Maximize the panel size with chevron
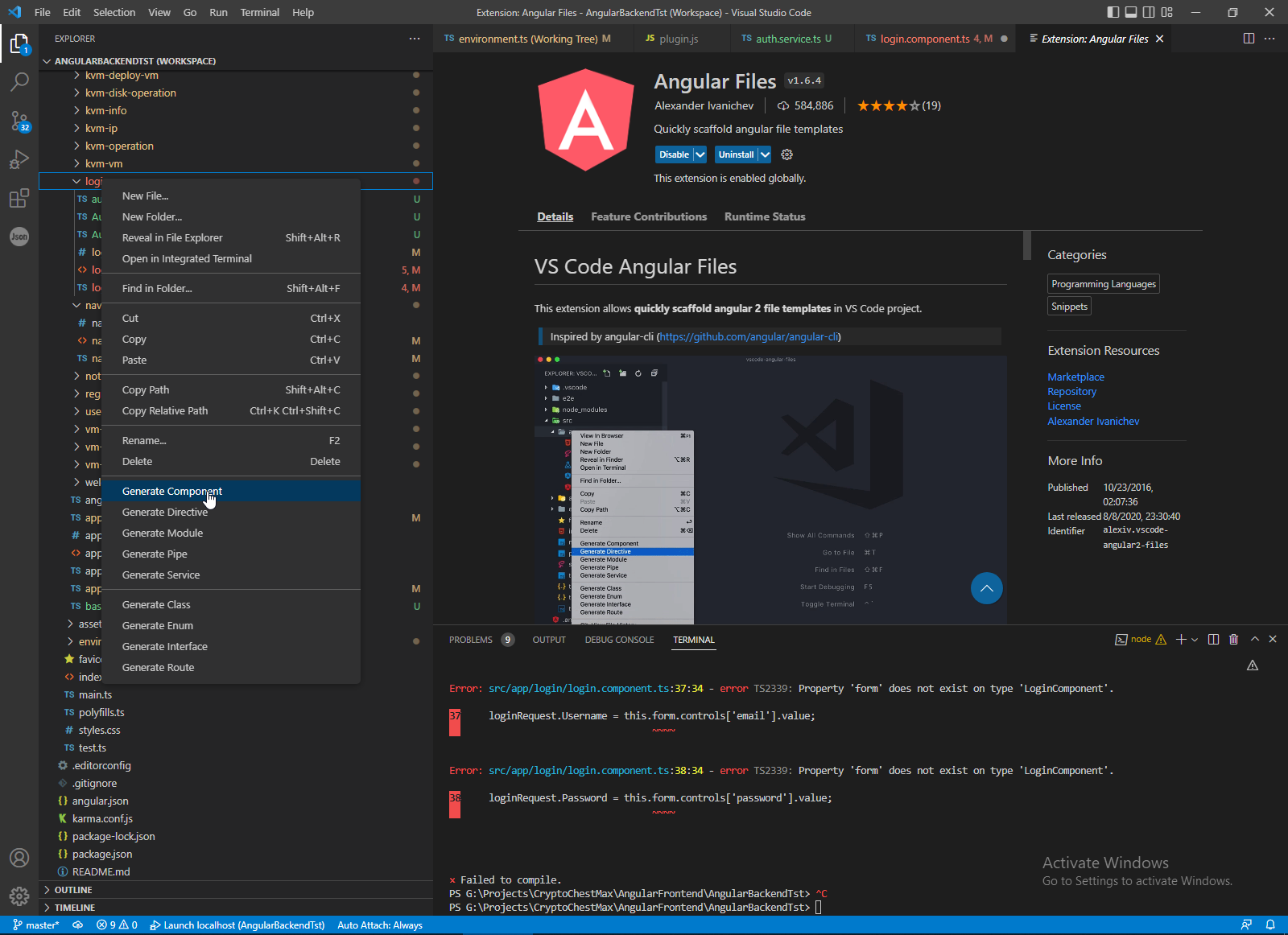The image size is (1288, 935). pos(1255,639)
